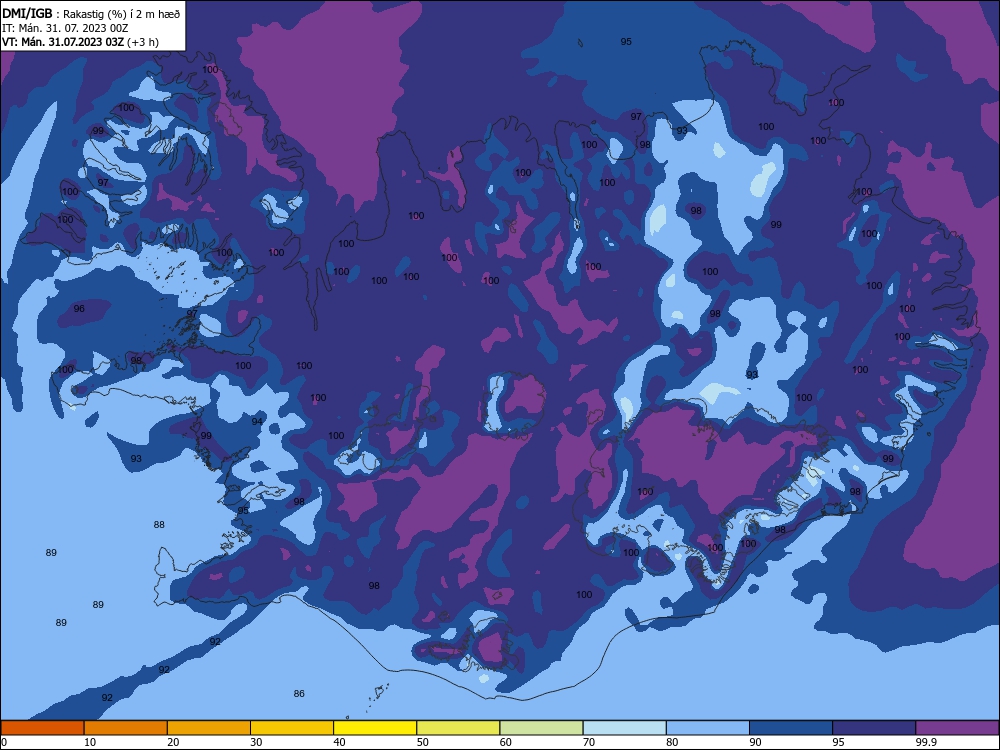
Task: Click the pale yellow 50–60 legend swatch
Action: click(459, 728)
